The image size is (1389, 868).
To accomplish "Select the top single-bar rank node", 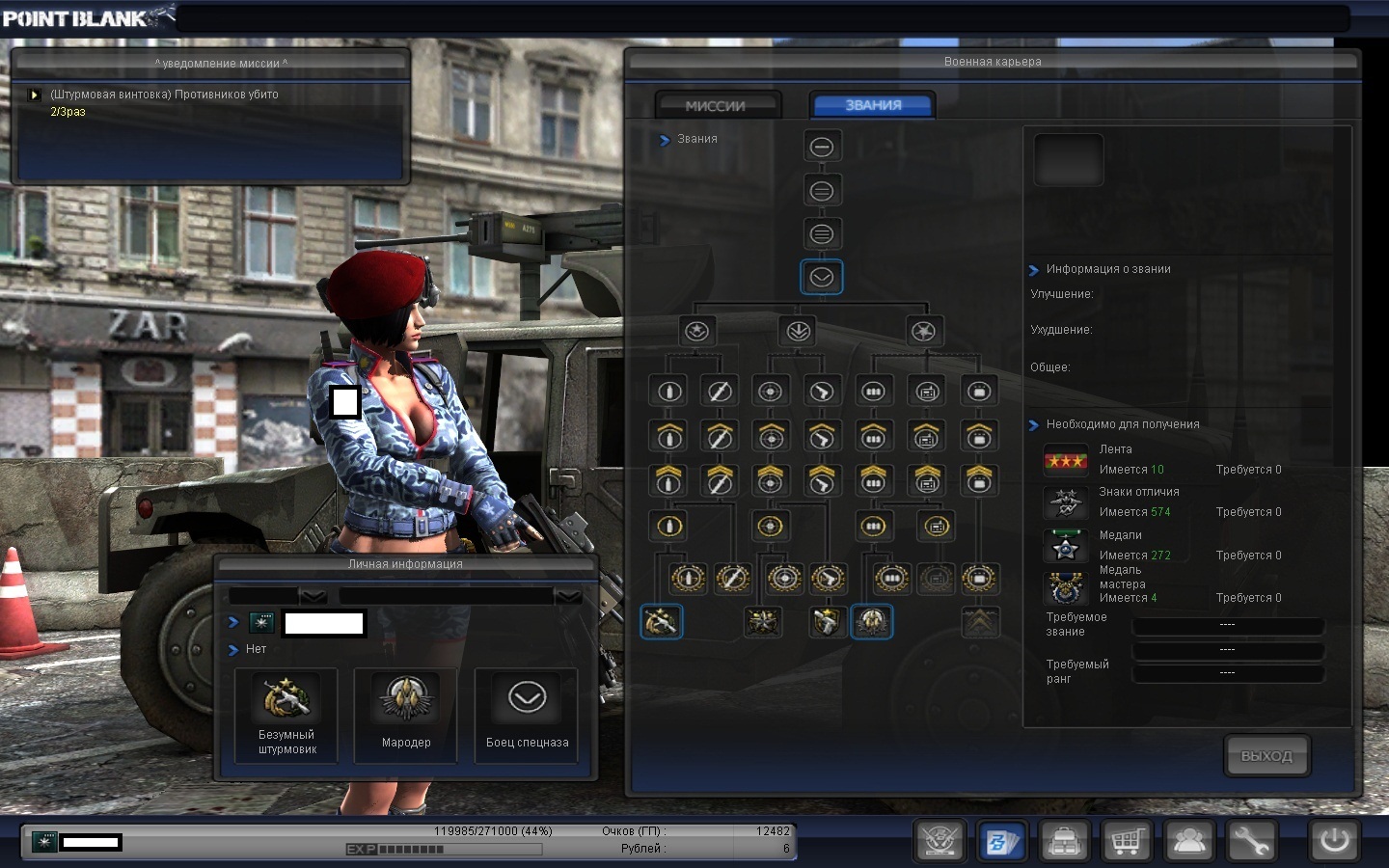I will coord(821,147).
